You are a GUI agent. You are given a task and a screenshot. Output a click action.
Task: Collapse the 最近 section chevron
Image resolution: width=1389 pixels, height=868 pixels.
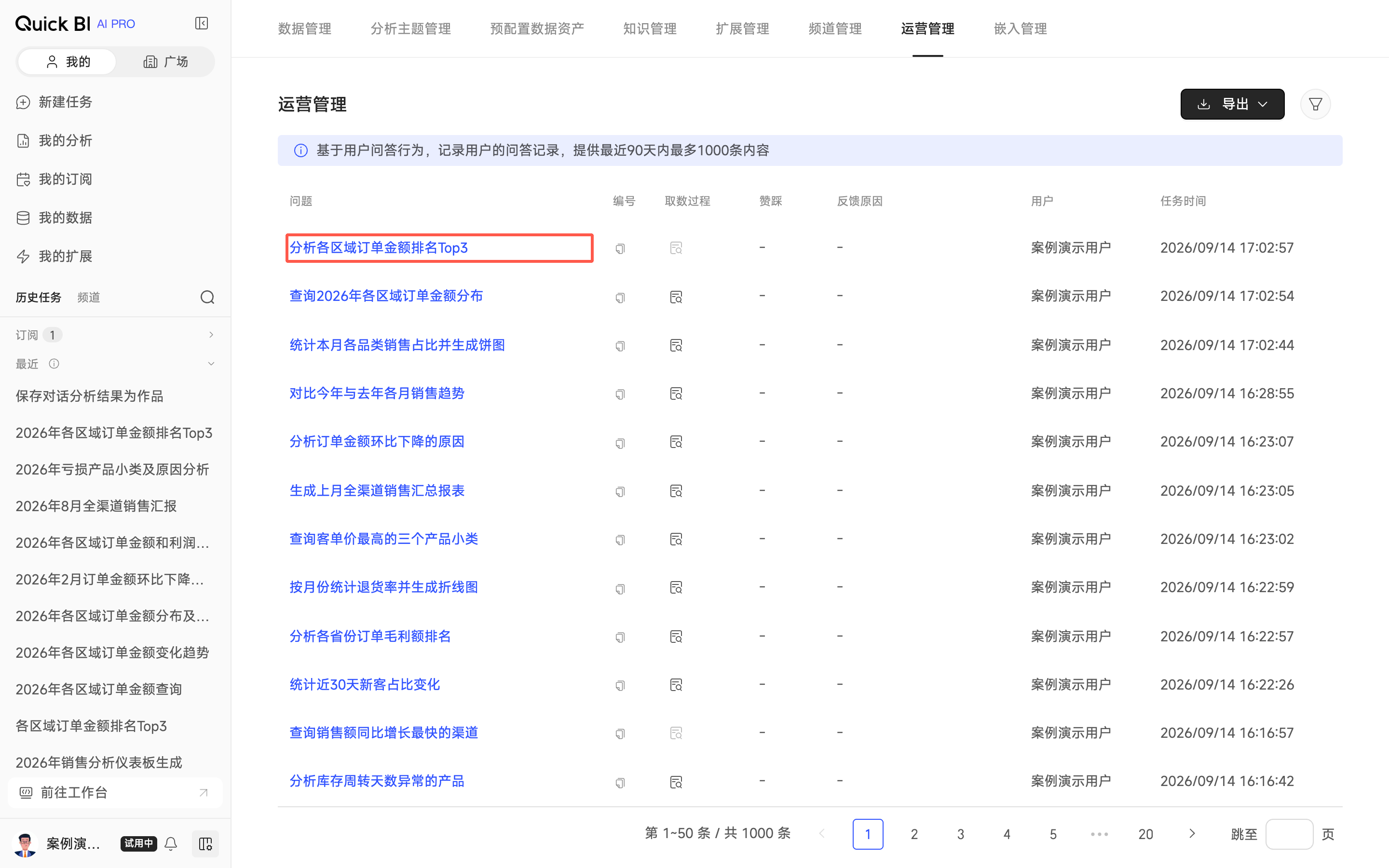(211, 364)
